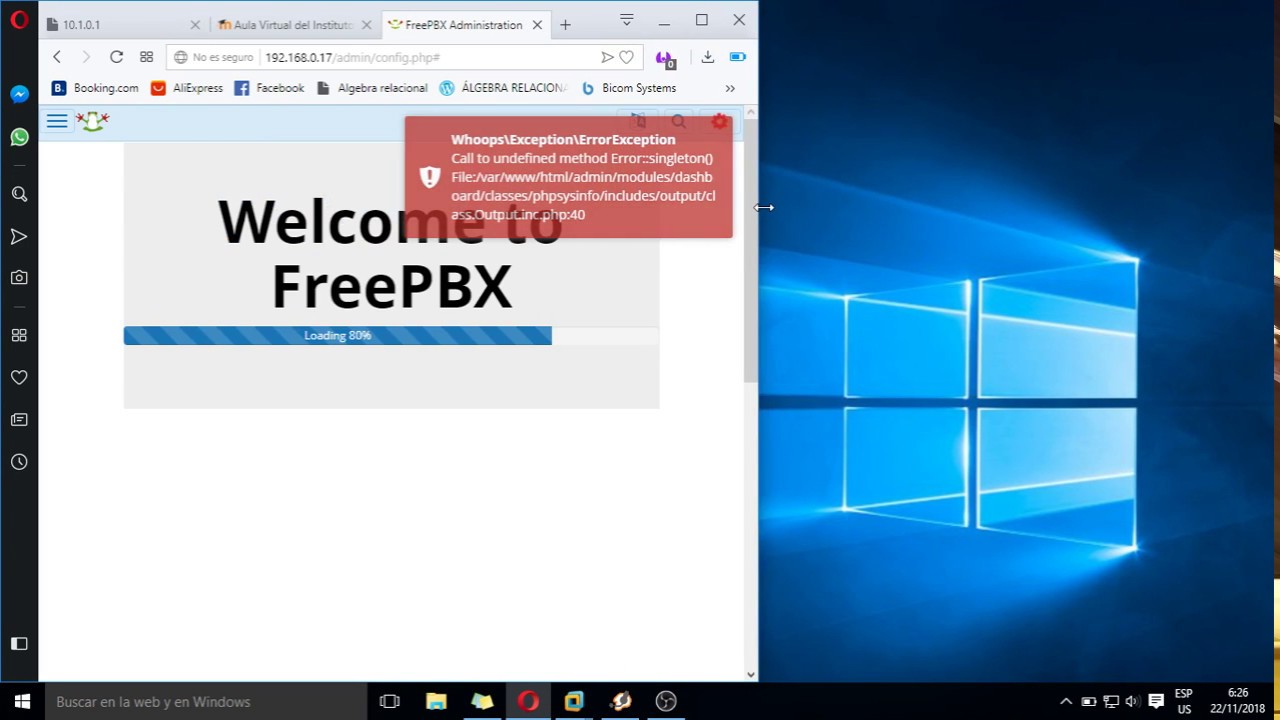Open My Flow sidebar icon

(19, 237)
